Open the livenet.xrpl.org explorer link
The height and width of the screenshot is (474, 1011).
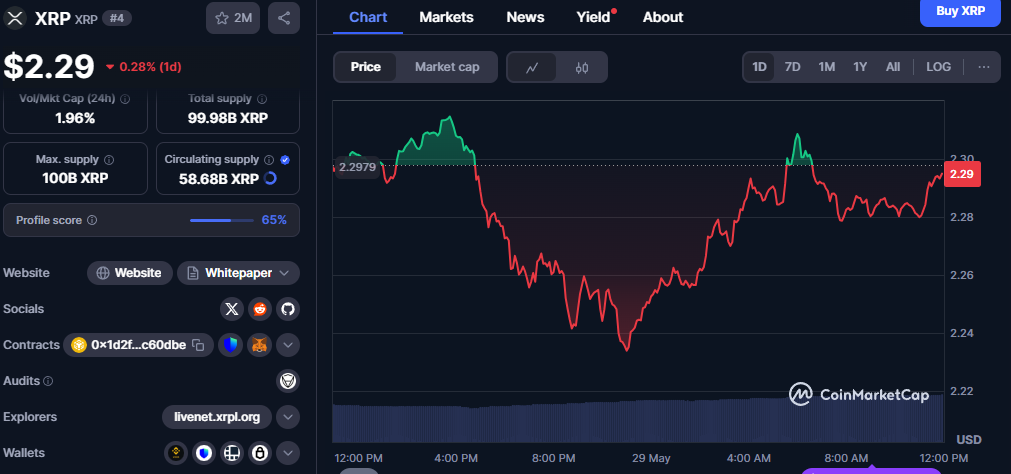217,417
